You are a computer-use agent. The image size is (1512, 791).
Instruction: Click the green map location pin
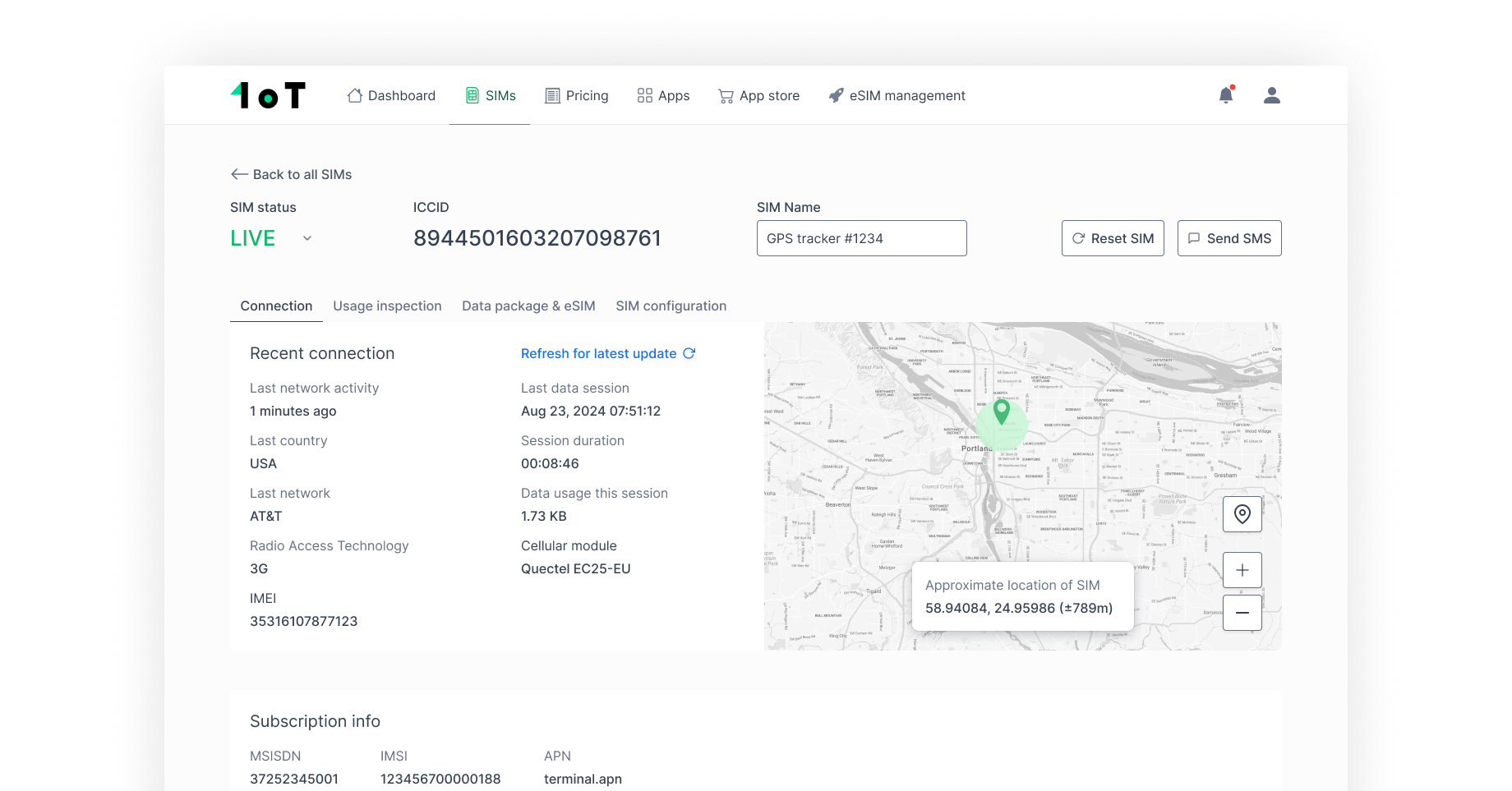point(1001,411)
